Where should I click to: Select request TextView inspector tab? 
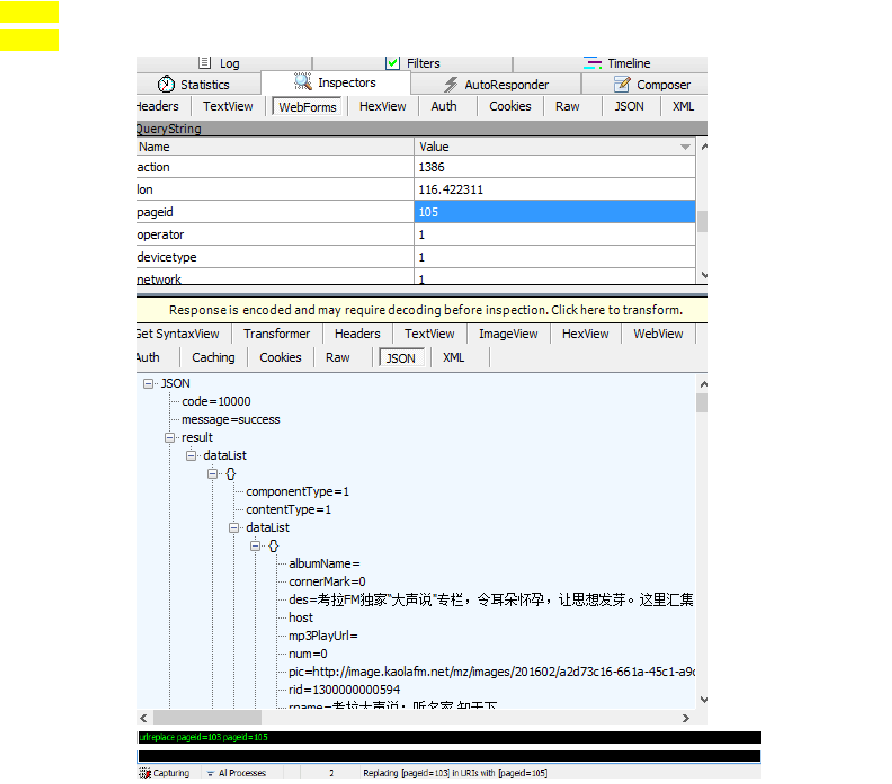[x=228, y=106]
